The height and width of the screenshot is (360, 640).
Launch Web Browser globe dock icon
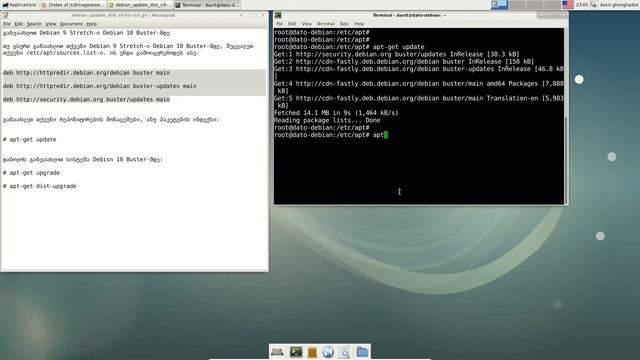328,352
